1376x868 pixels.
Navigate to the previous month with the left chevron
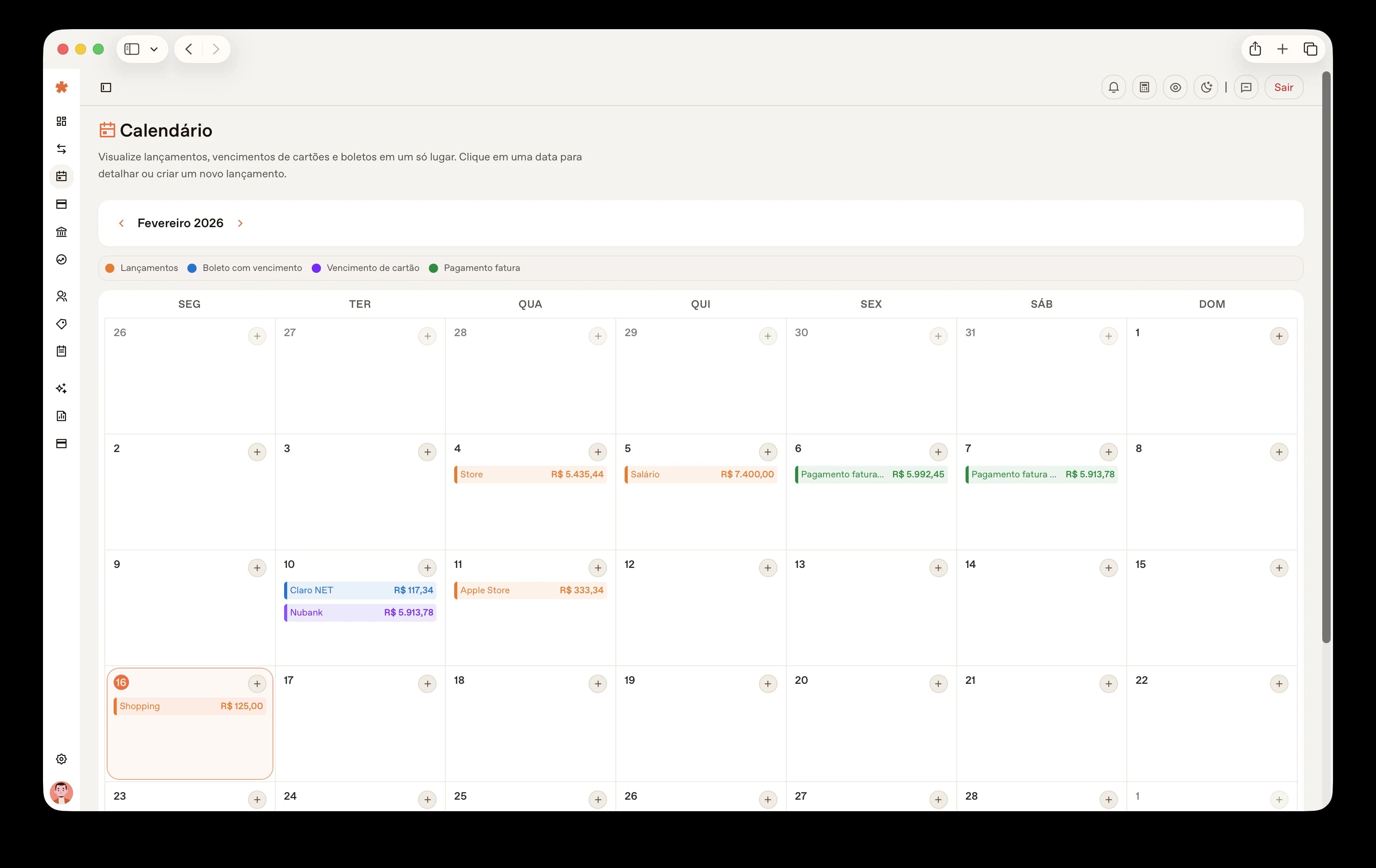pyautogui.click(x=122, y=223)
